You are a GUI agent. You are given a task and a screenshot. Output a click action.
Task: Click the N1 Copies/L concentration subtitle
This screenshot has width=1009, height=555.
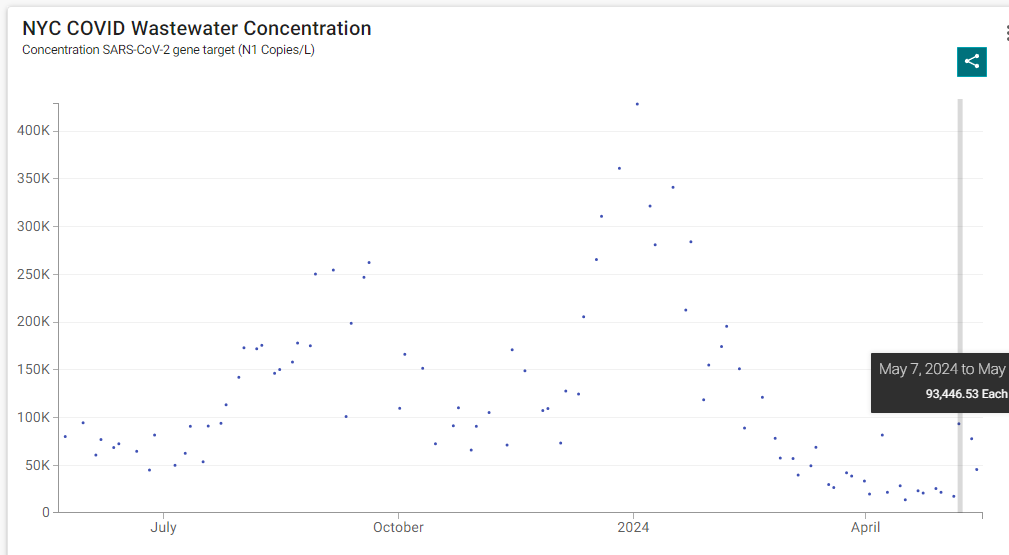coord(168,50)
